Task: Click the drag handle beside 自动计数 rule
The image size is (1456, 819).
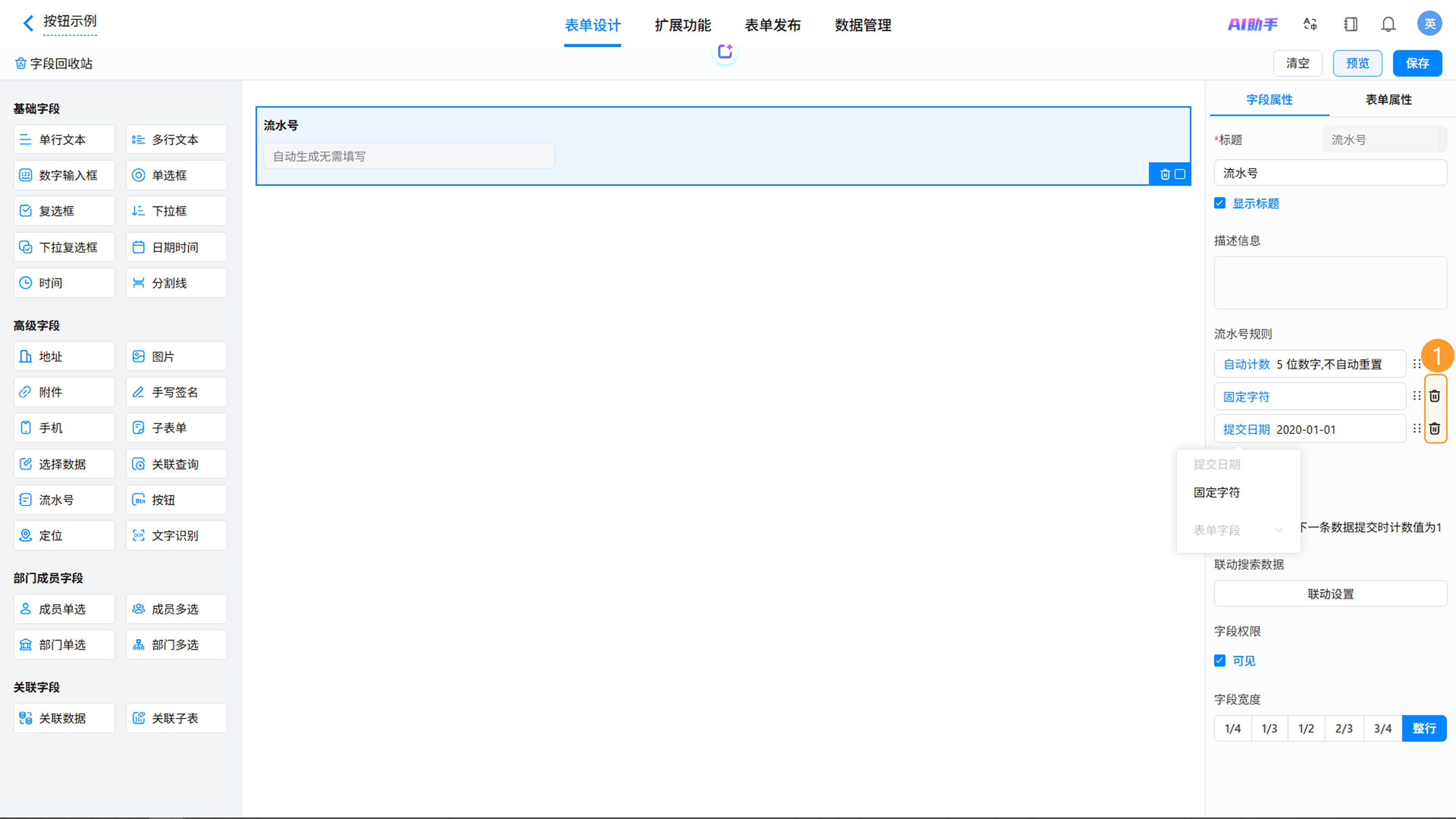Action: (x=1417, y=364)
